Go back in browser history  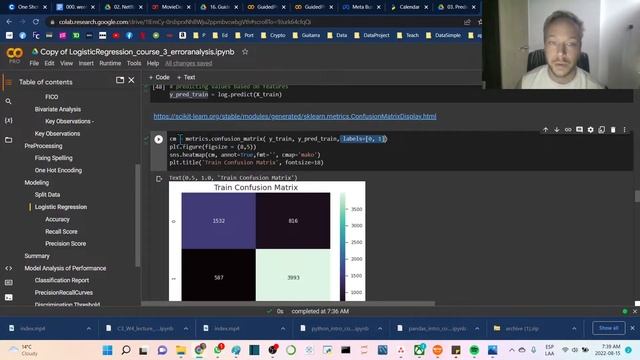point(9,22)
